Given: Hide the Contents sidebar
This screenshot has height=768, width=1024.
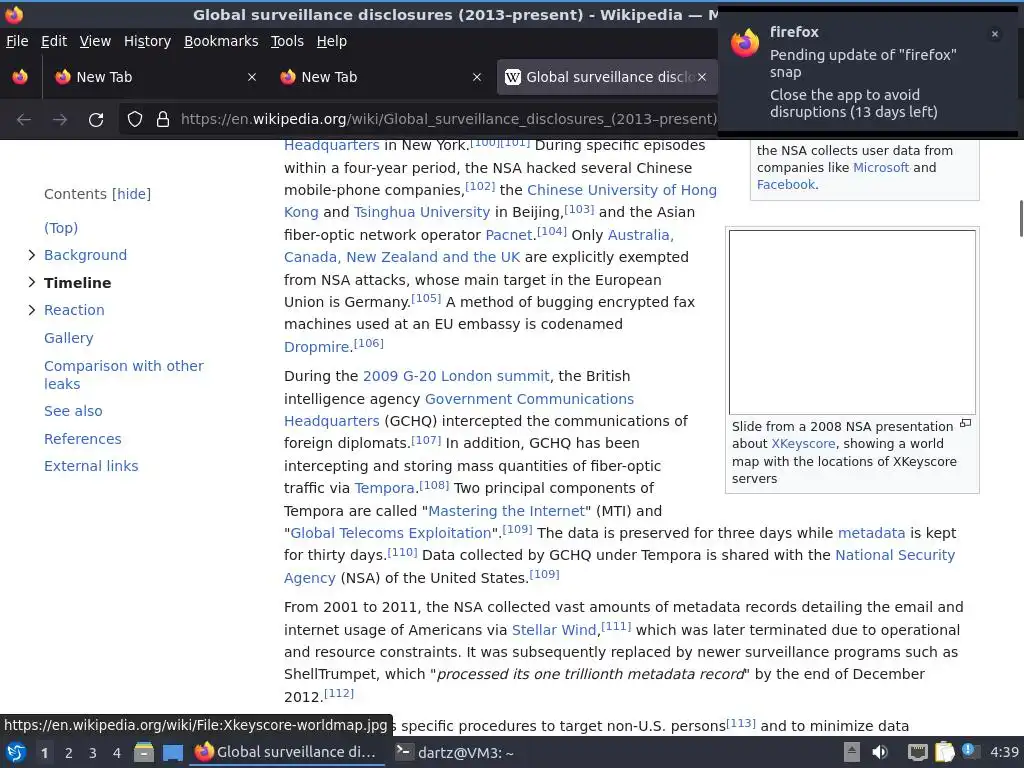Looking at the screenshot, I should (x=131, y=194).
